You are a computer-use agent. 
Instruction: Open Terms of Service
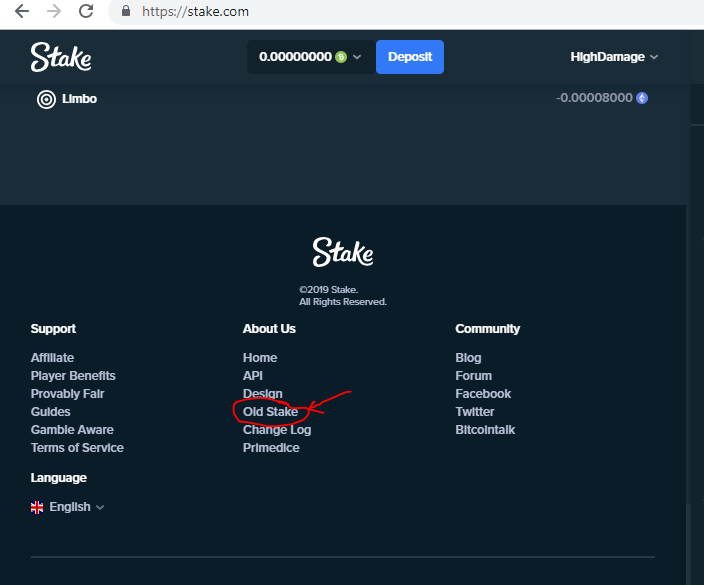[77, 448]
